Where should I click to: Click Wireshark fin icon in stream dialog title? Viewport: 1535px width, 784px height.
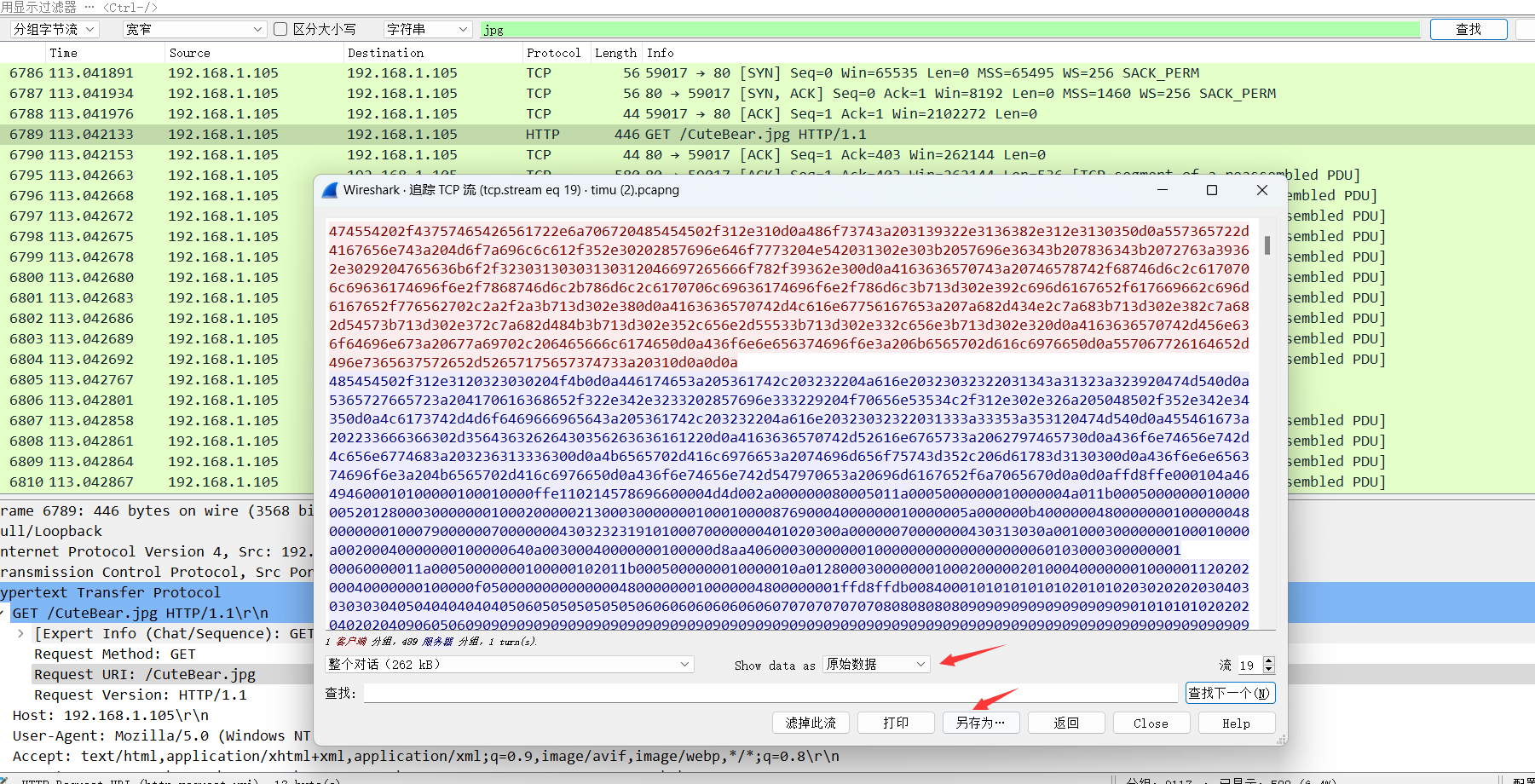click(x=330, y=190)
